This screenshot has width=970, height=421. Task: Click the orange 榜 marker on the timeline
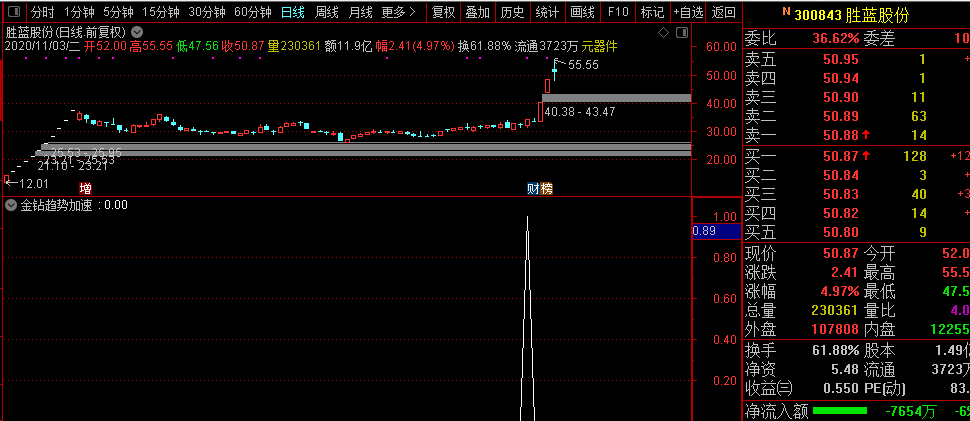(x=547, y=189)
